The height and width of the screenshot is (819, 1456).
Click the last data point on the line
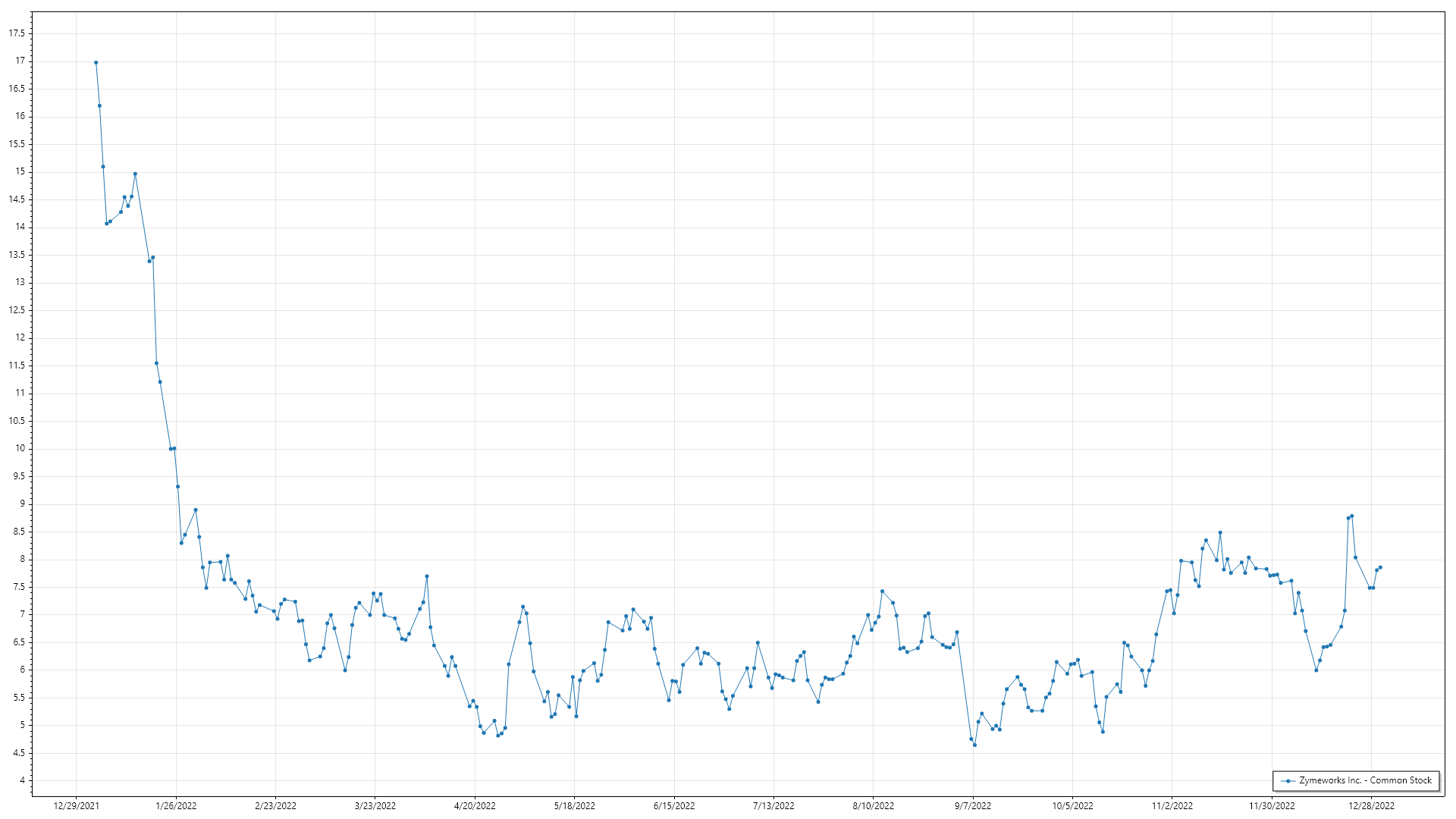pos(1380,567)
